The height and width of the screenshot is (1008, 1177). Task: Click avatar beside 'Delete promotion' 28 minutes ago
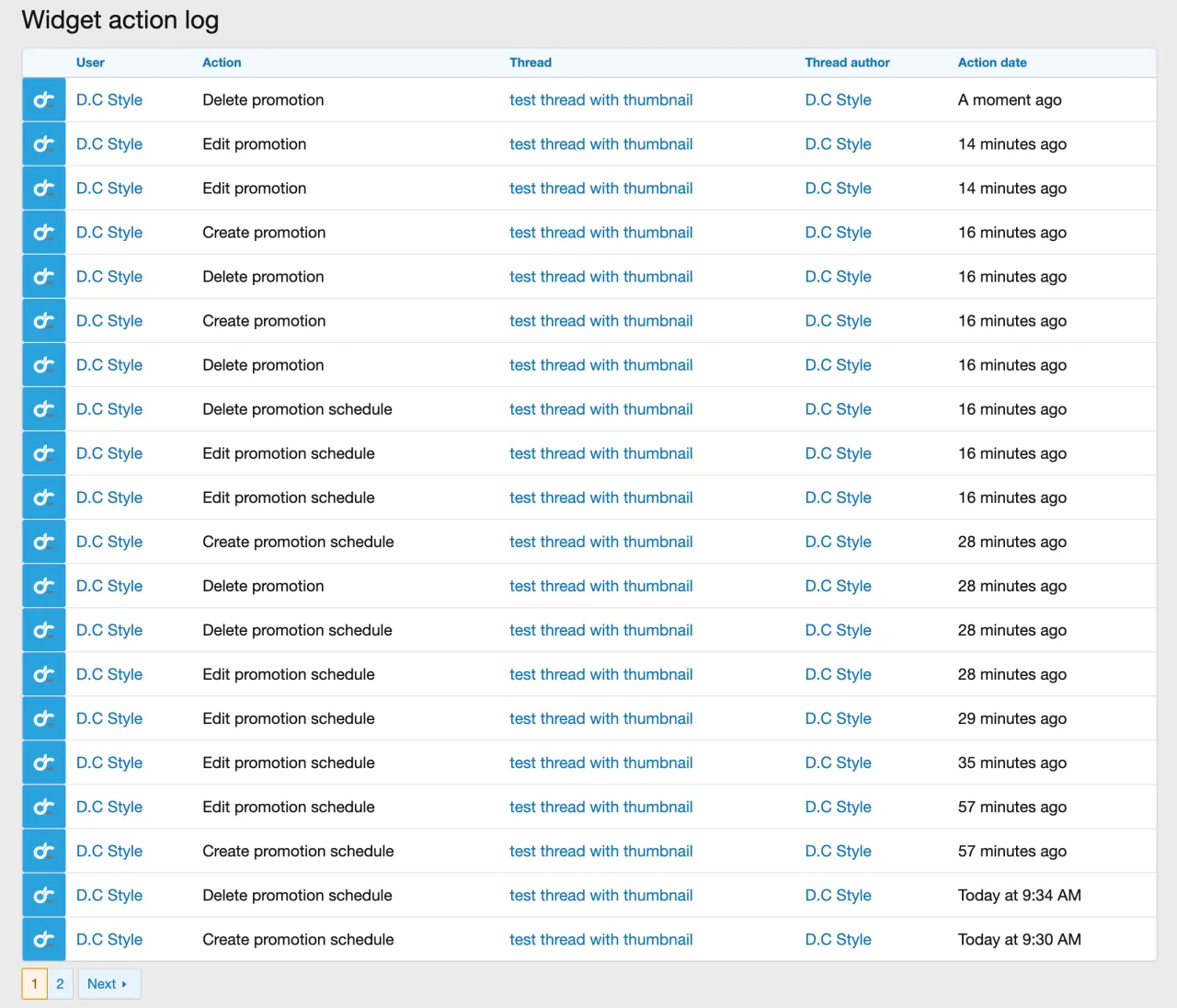[x=43, y=586]
